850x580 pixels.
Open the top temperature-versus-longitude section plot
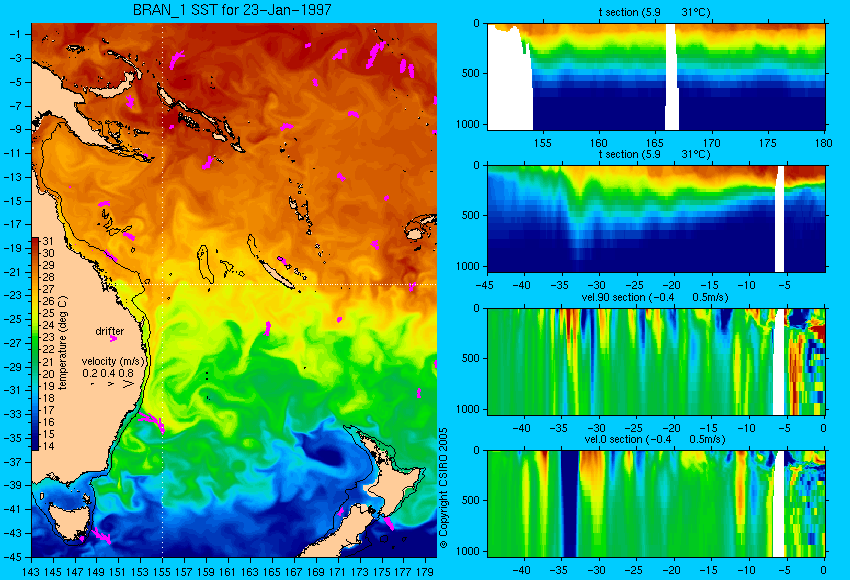(x=656, y=76)
